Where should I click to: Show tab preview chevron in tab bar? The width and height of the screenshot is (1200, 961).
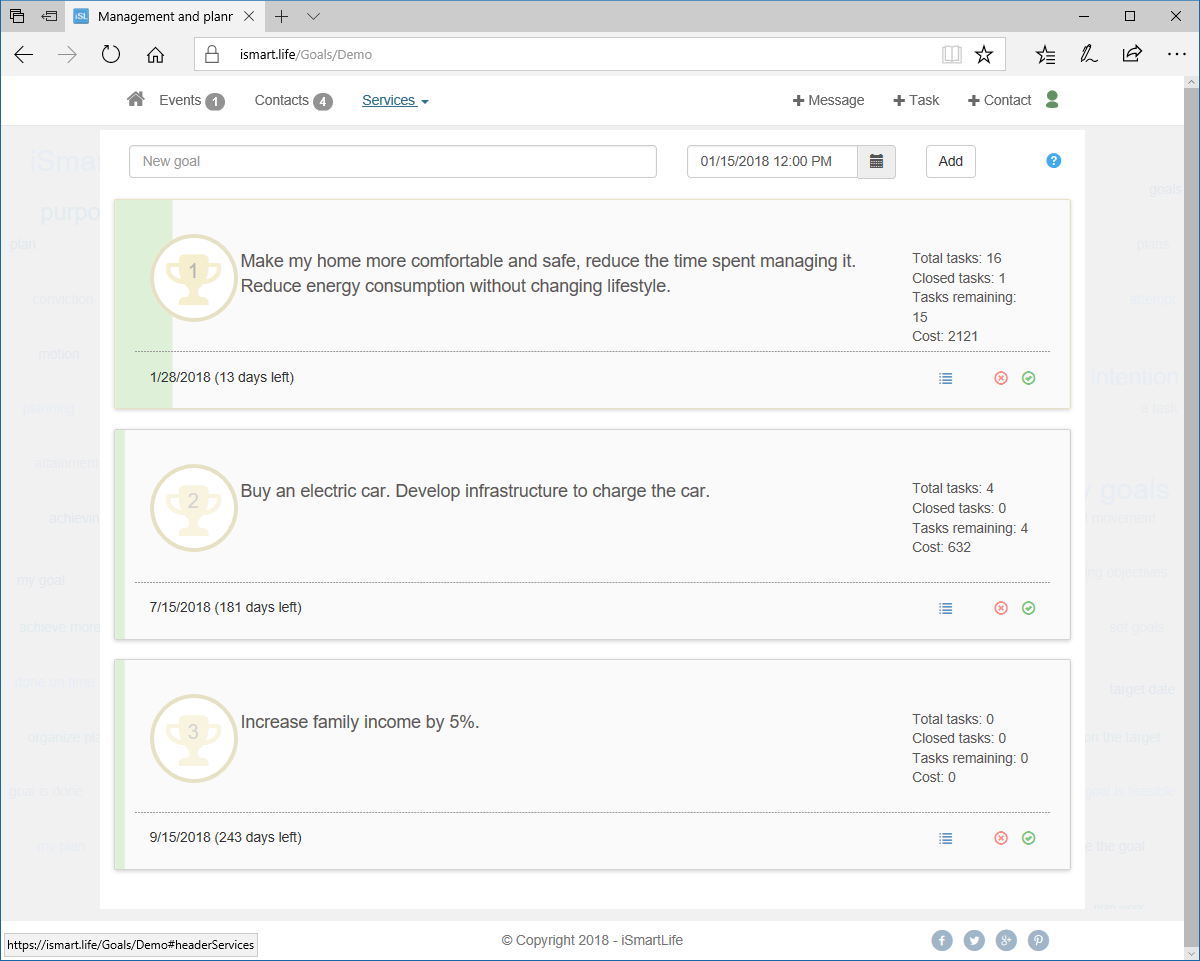[313, 16]
